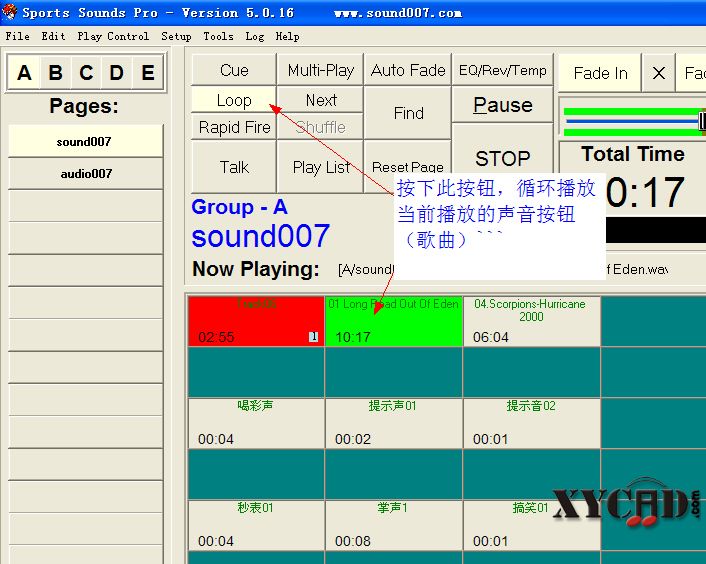Toggle Auto Fade
706x564 pixels.
407,70
